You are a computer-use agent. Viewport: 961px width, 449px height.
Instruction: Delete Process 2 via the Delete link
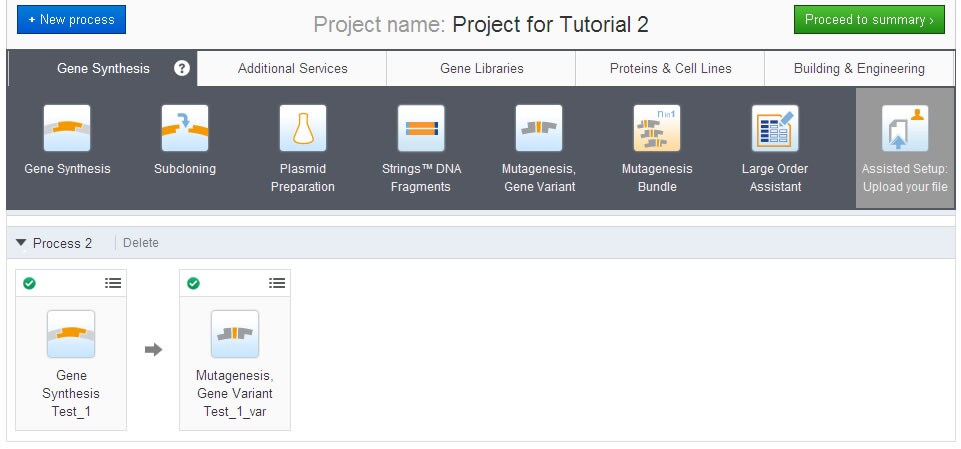(x=140, y=243)
